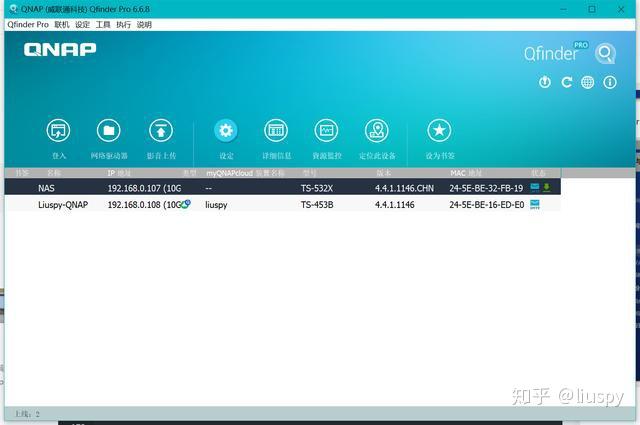640x425 pixels.
Task: Click the blue status icon in the NAS row
Action: coord(535,187)
